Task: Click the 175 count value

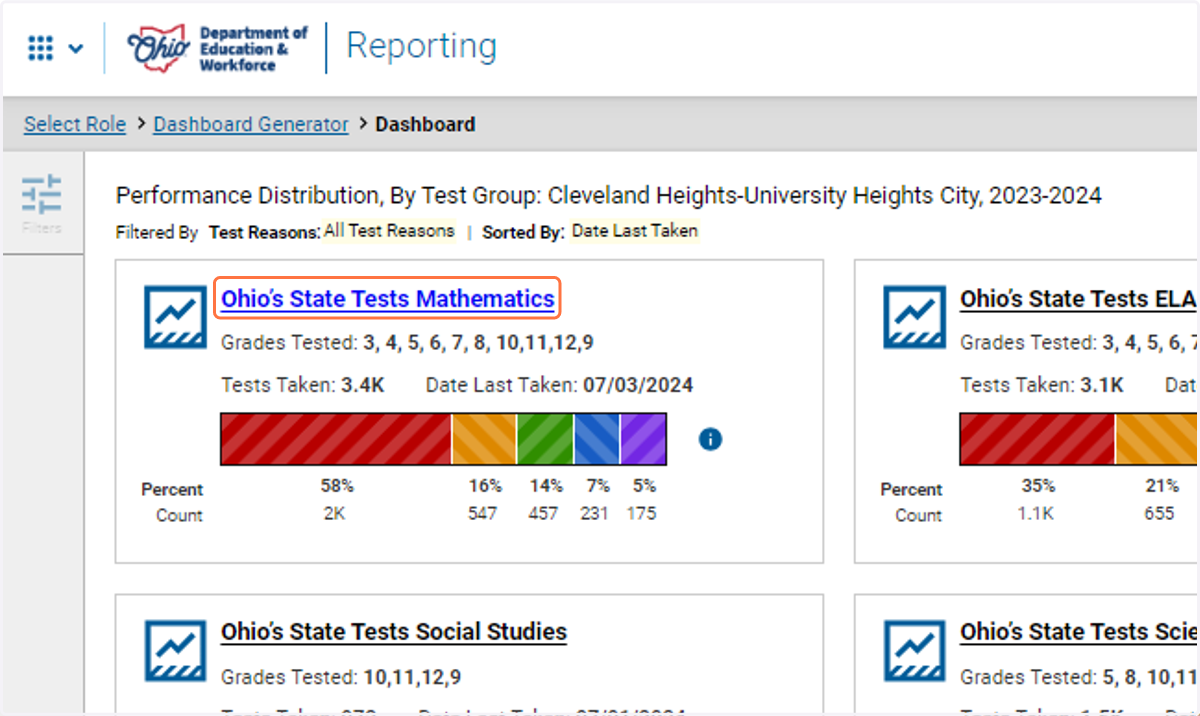Action: (x=642, y=514)
